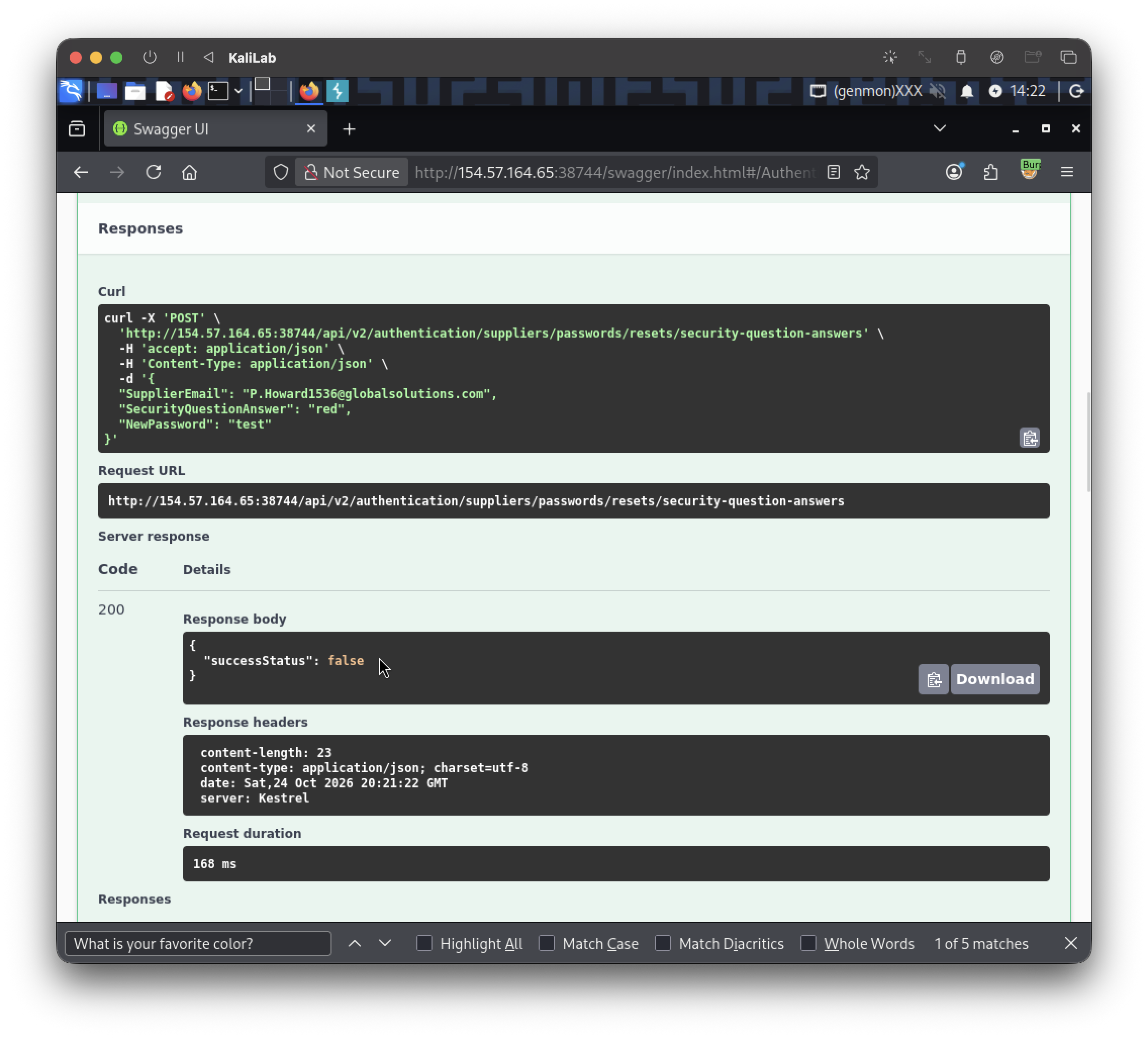Pause the KaliLab virtual machine

tap(180, 57)
